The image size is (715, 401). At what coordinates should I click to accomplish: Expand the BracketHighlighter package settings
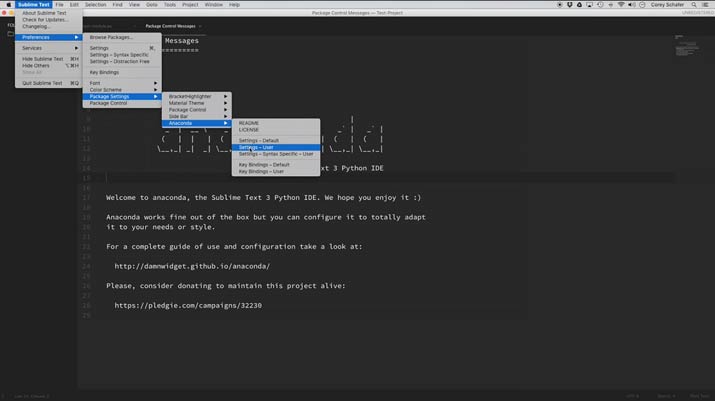(197, 96)
